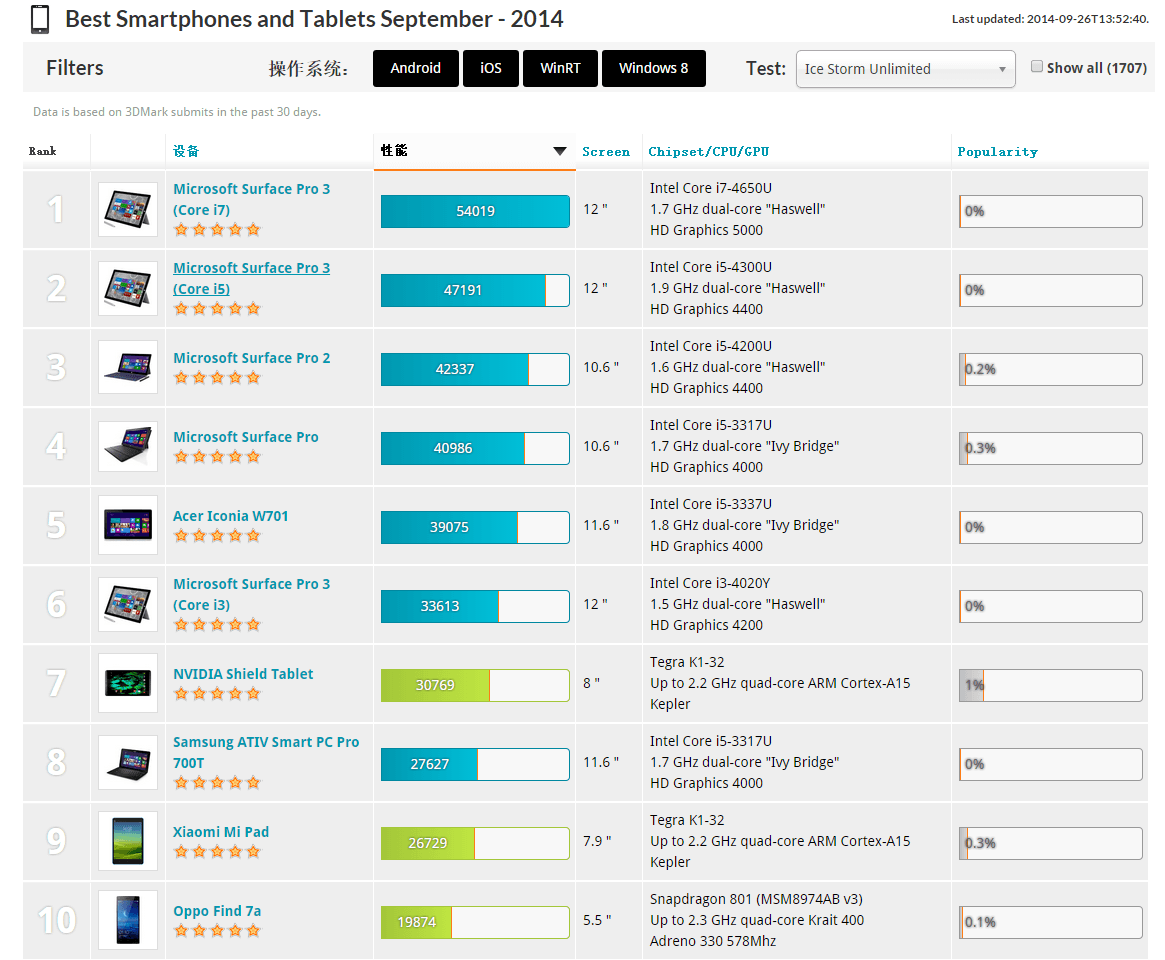Enable the Show all (1707) checkbox
Image resolution: width=1165 pixels, height=960 pixels.
tap(1037, 67)
